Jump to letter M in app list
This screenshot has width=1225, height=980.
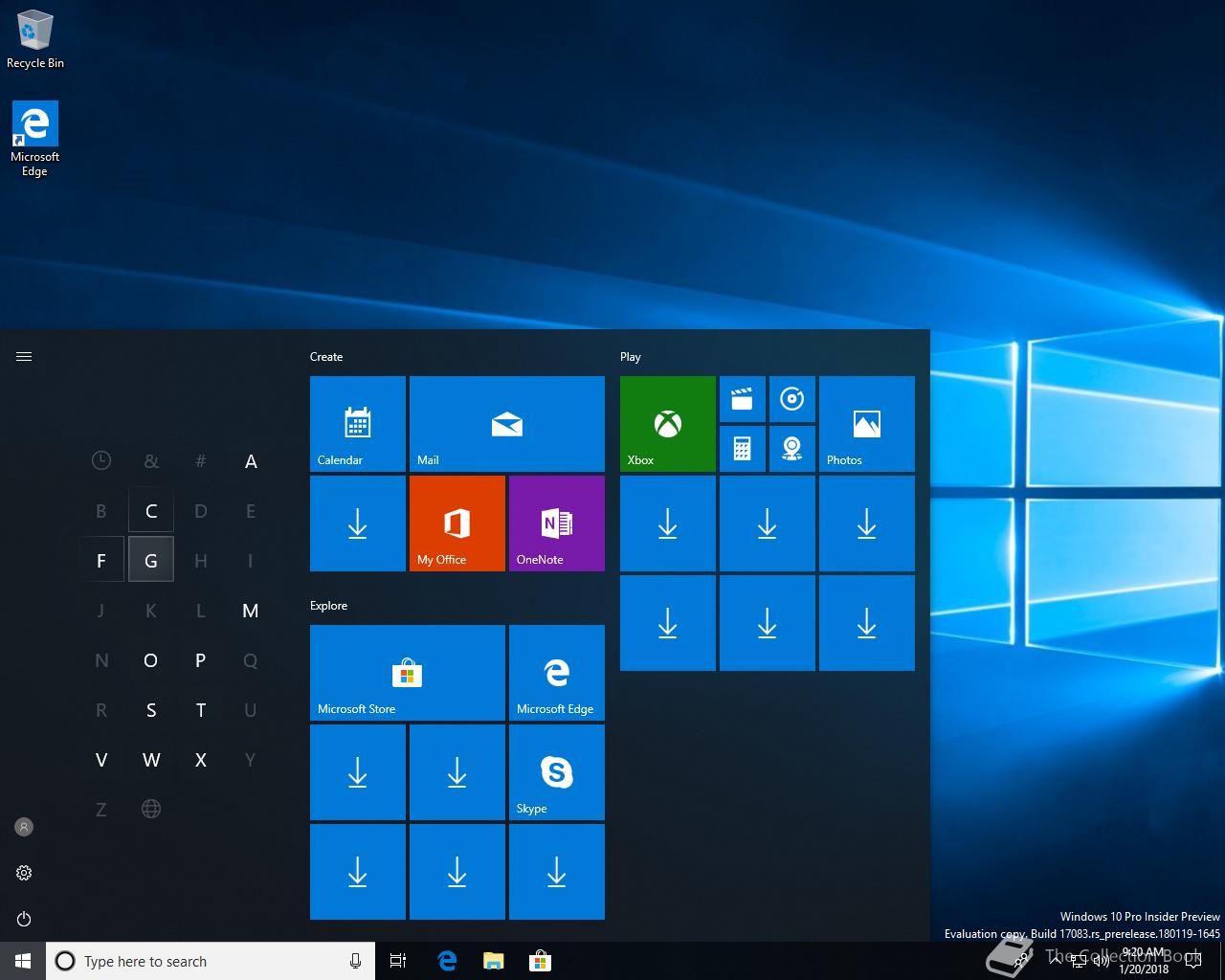tap(251, 611)
